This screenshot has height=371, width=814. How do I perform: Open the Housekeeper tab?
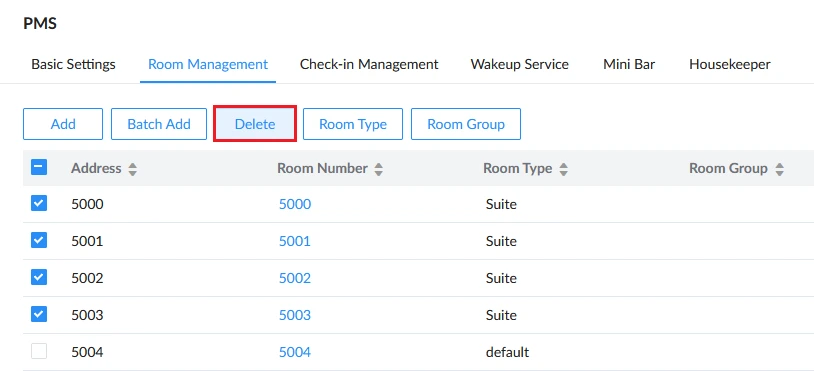click(x=729, y=64)
